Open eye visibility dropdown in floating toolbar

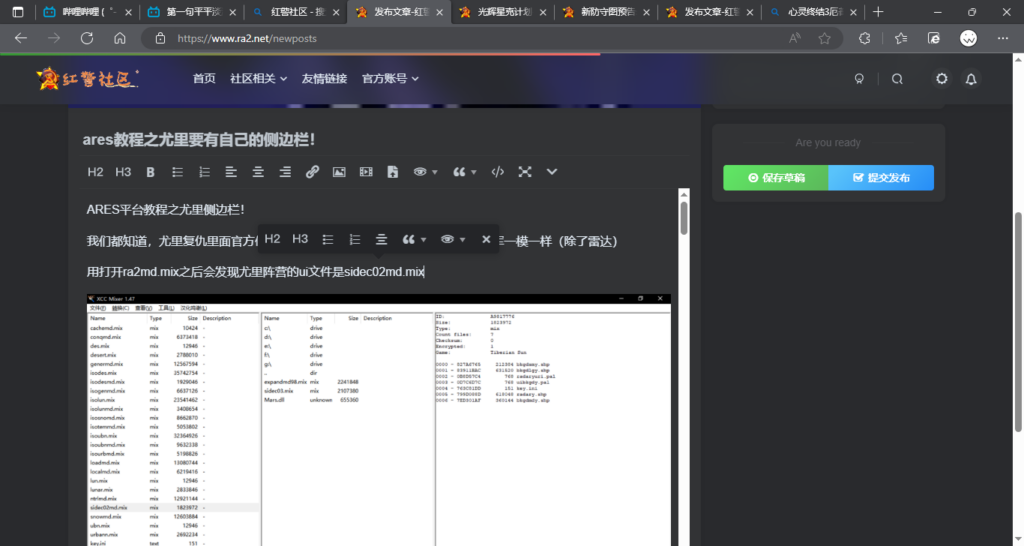pyautogui.click(x=453, y=240)
